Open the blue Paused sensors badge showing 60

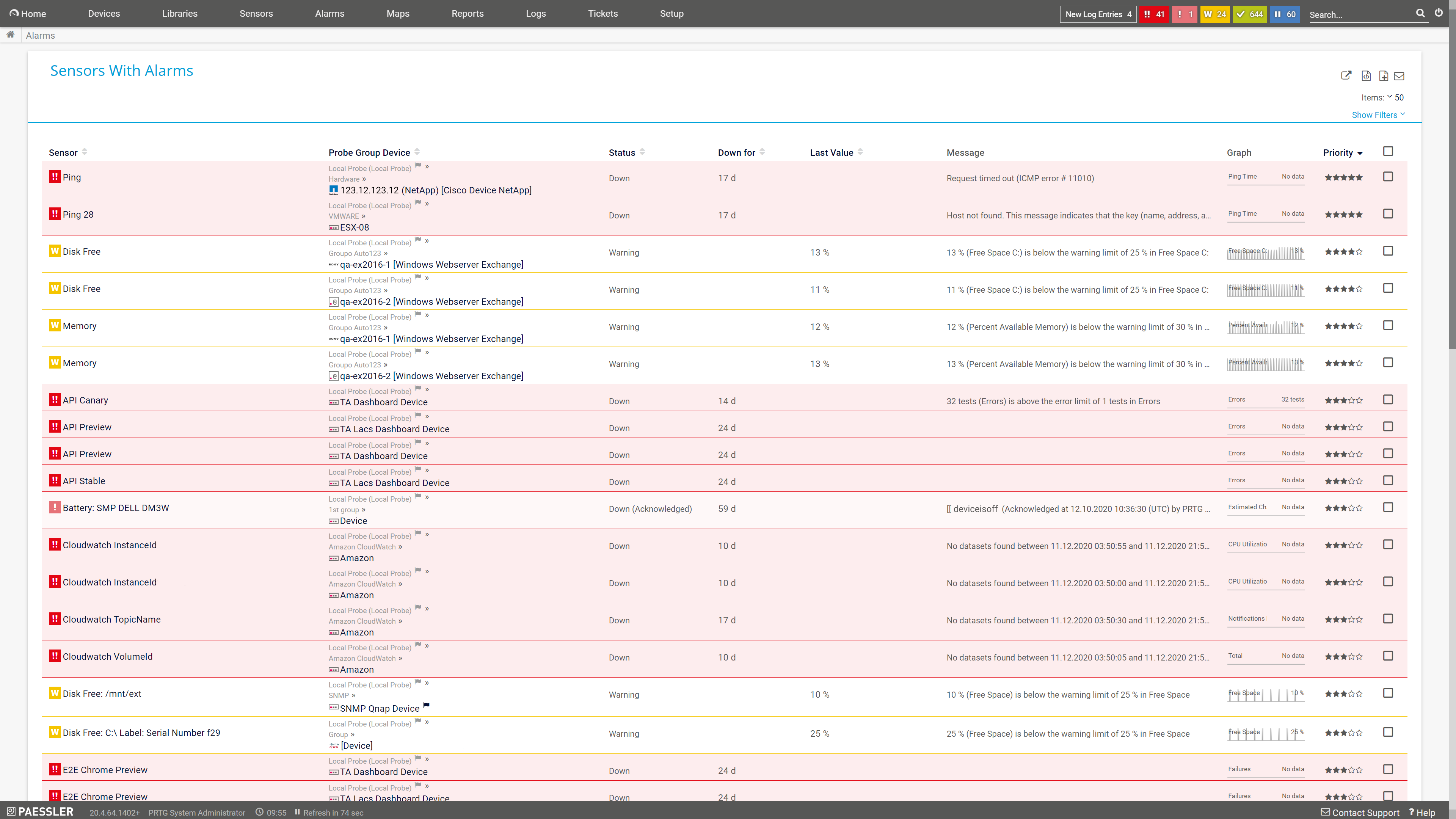[x=1285, y=14]
